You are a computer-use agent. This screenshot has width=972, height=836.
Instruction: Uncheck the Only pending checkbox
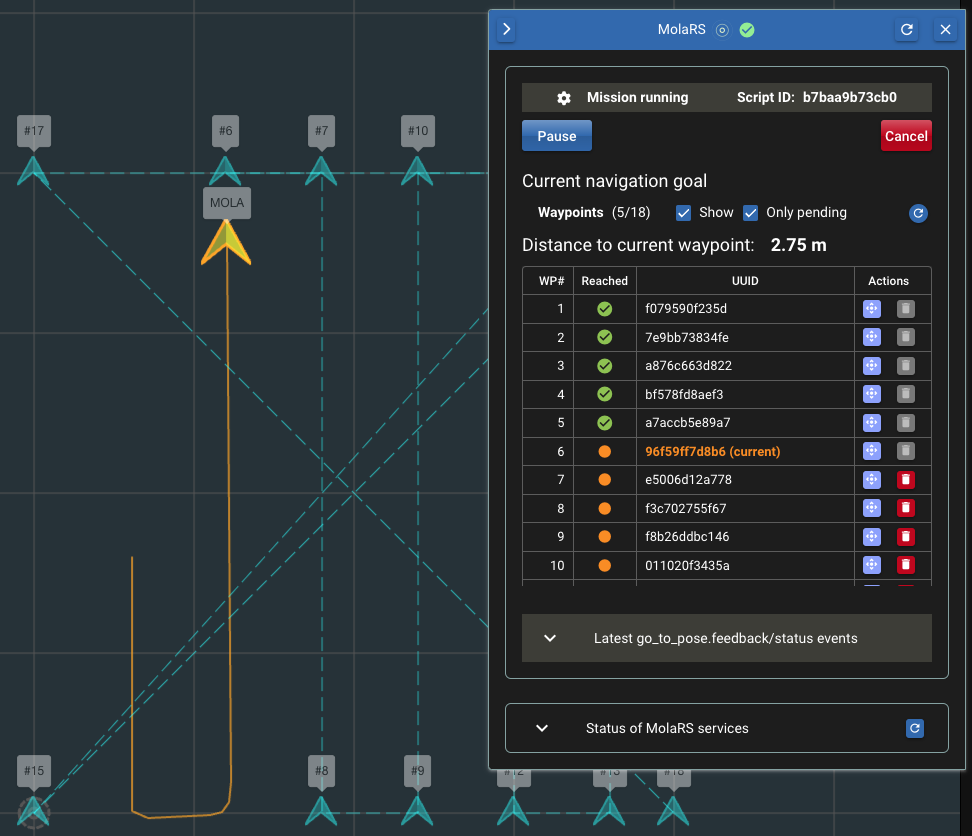pyautogui.click(x=751, y=213)
